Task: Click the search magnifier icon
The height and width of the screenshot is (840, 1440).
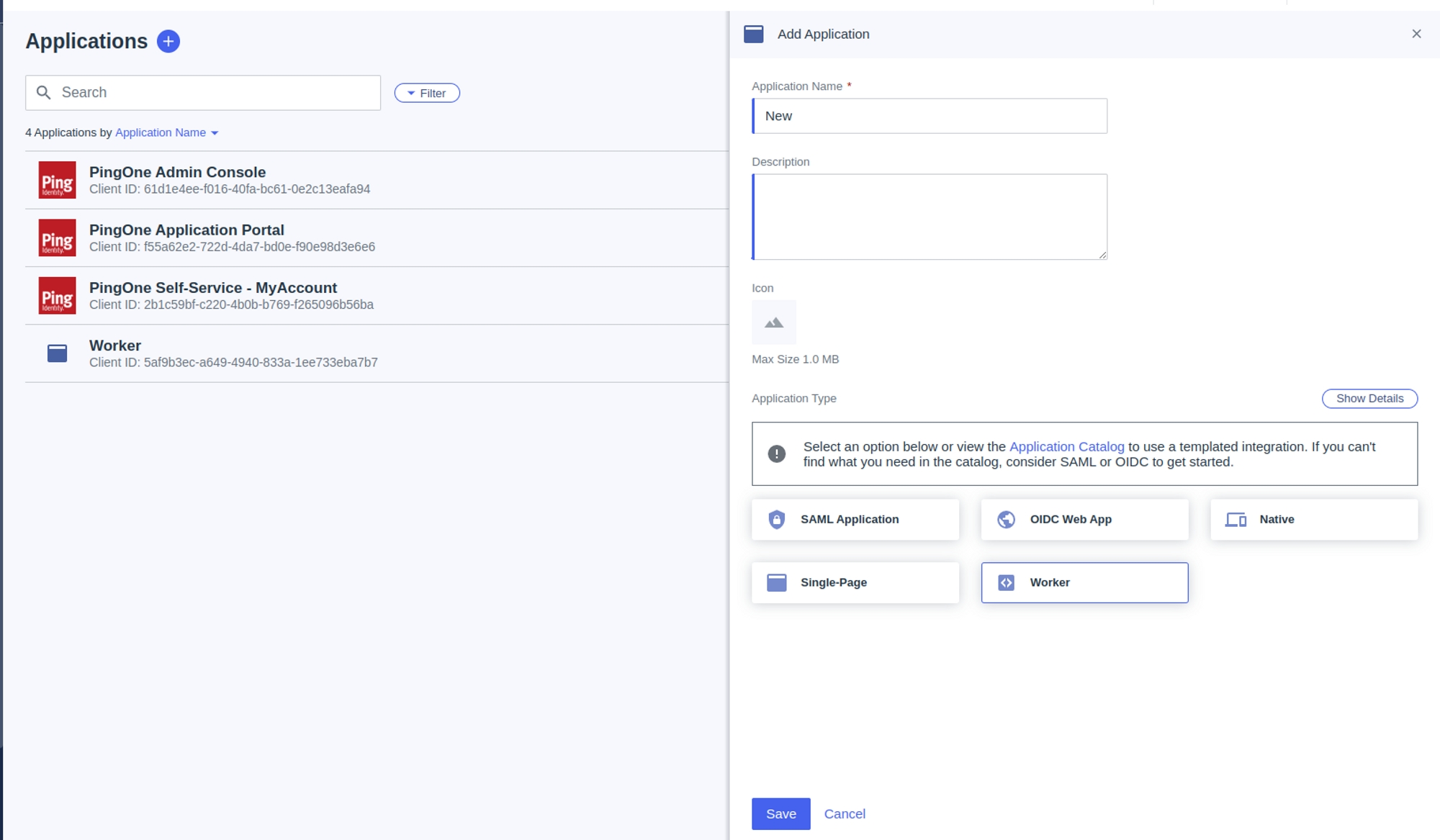Action: click(x=44, y=93)
